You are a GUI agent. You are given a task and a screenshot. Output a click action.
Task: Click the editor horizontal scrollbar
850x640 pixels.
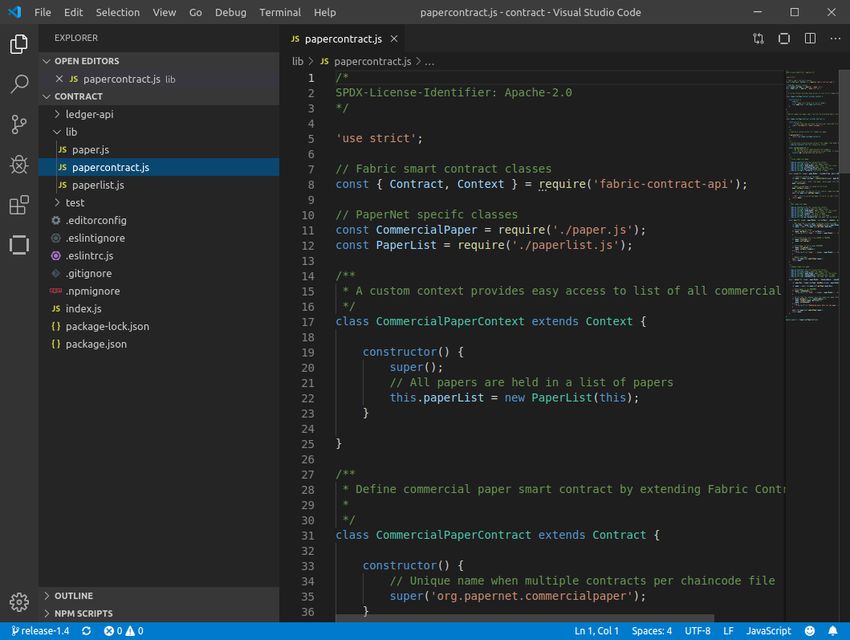pyautogui.click(x=524, y=618)
